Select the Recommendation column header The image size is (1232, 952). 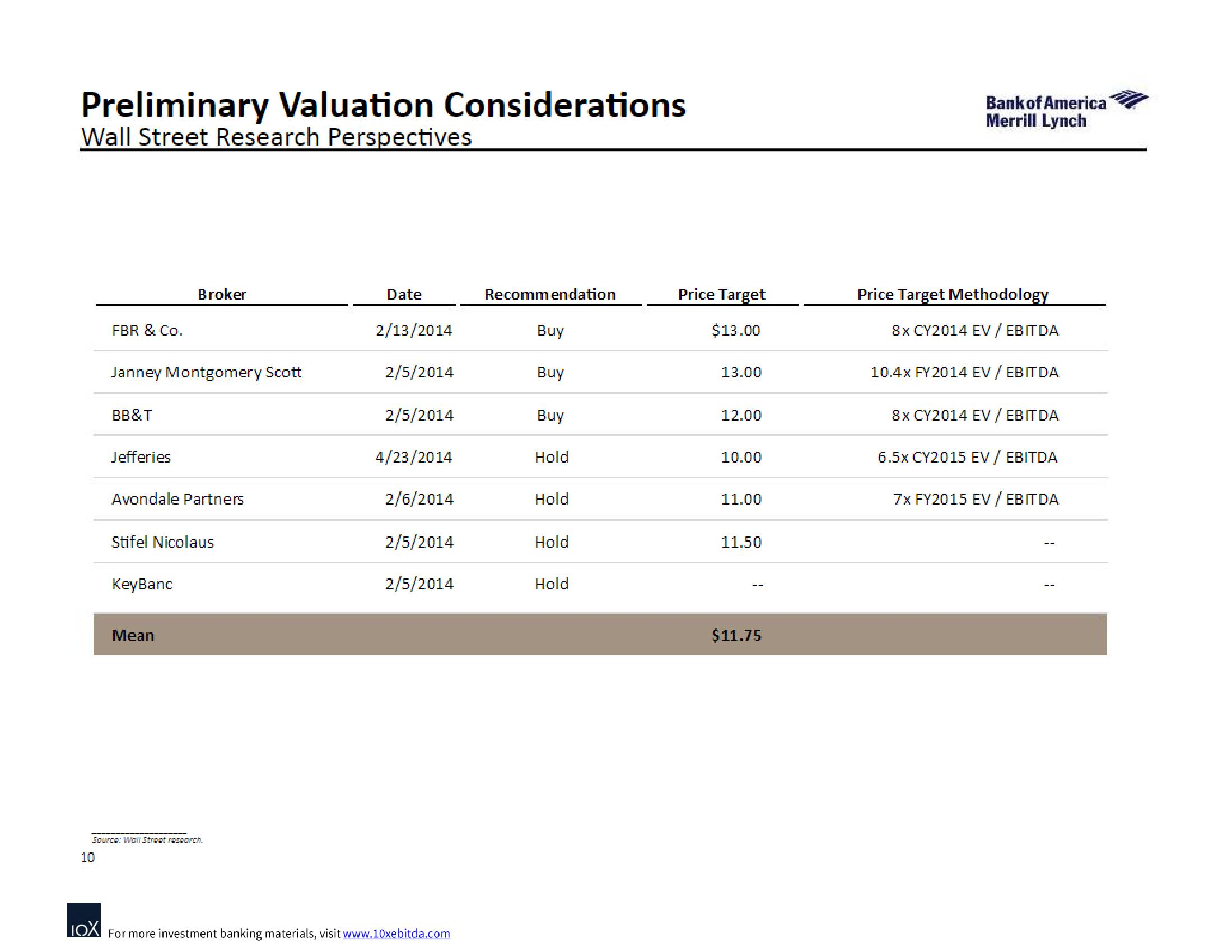tap(550, 295)
